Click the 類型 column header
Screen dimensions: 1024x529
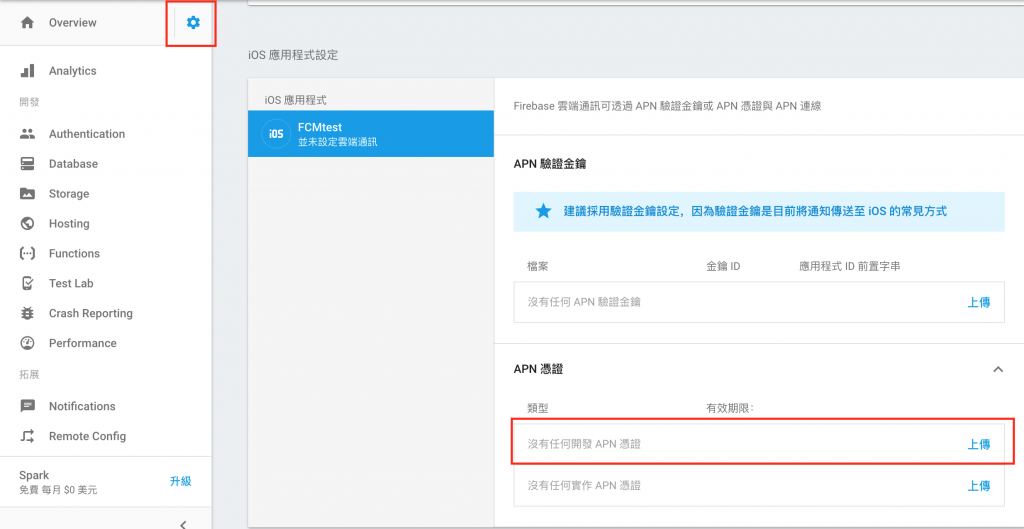pyautogui.click(x=537, y=408)
